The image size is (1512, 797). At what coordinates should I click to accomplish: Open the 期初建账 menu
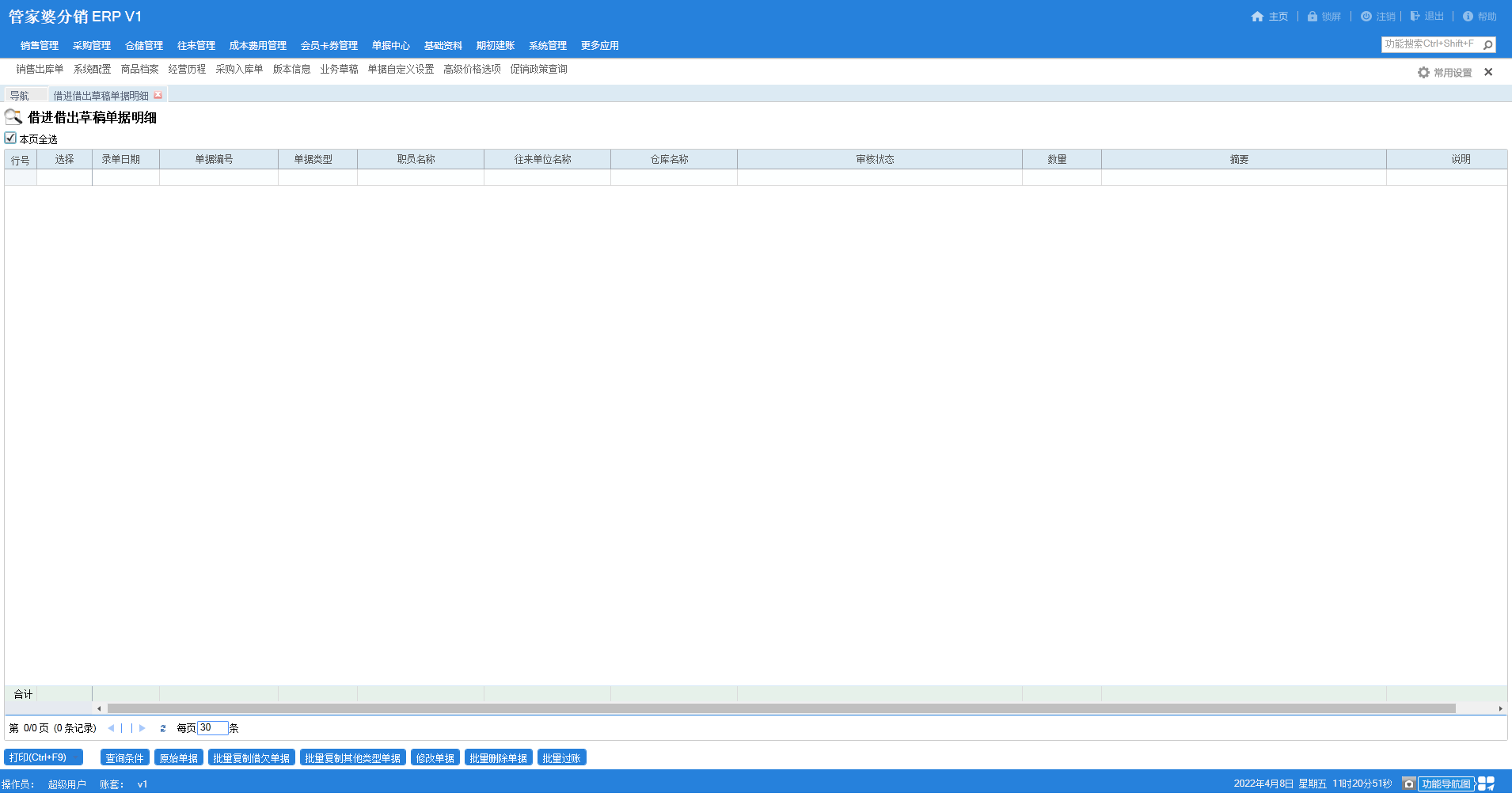click(x=496, y=46)
